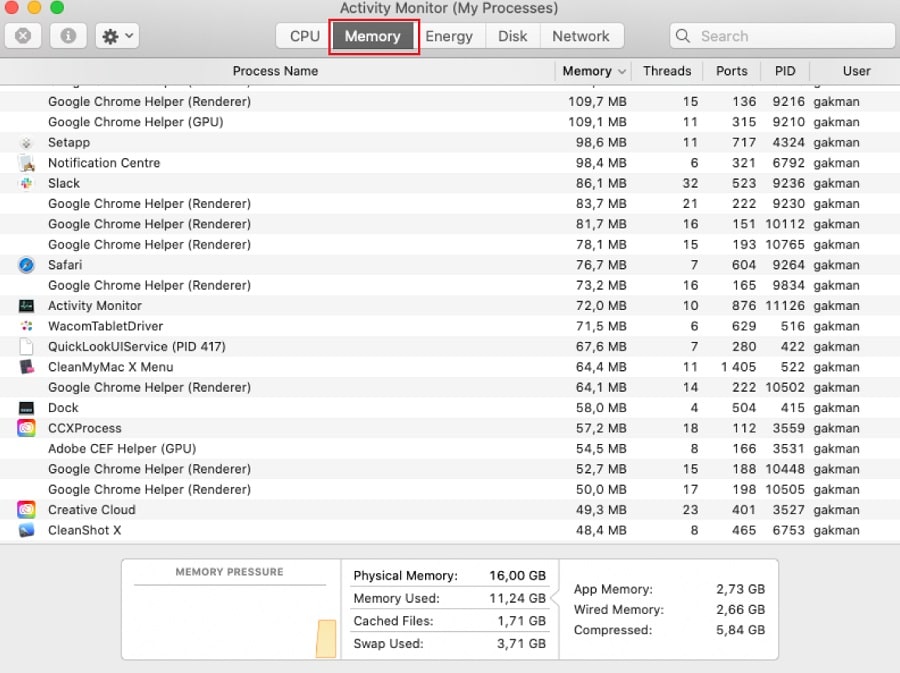The height and width of the screenshot is (673, 900).
Task: Select the CCXProcess name
Action: [x=85, y=429]
